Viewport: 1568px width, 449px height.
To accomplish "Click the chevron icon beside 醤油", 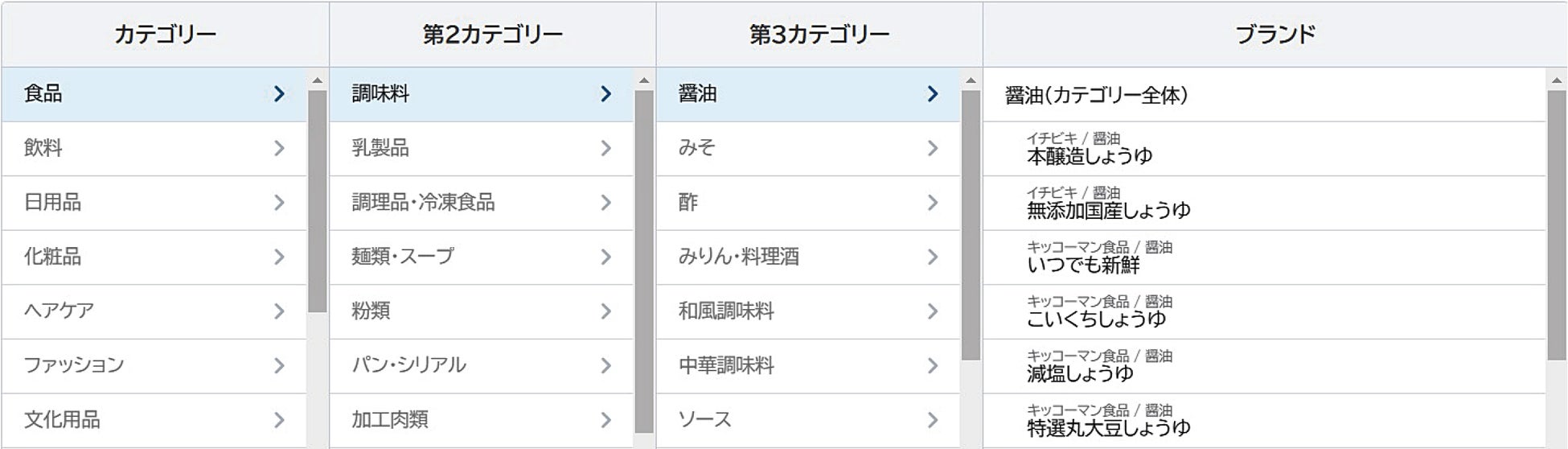I will (932, 94).
